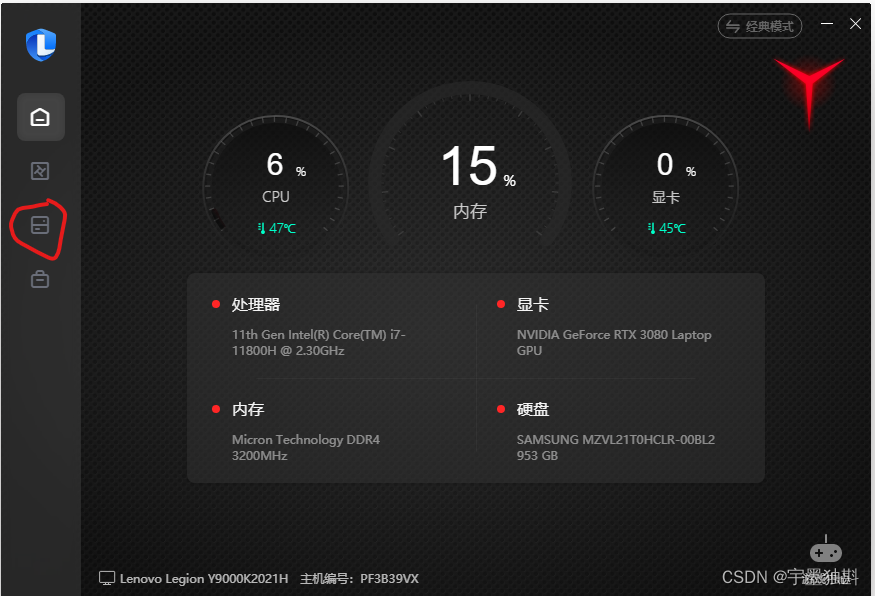This screenshot has width=875, height=596.
Task: Click the Intel Core i7-11800H processor text
Action: point(319,343)
